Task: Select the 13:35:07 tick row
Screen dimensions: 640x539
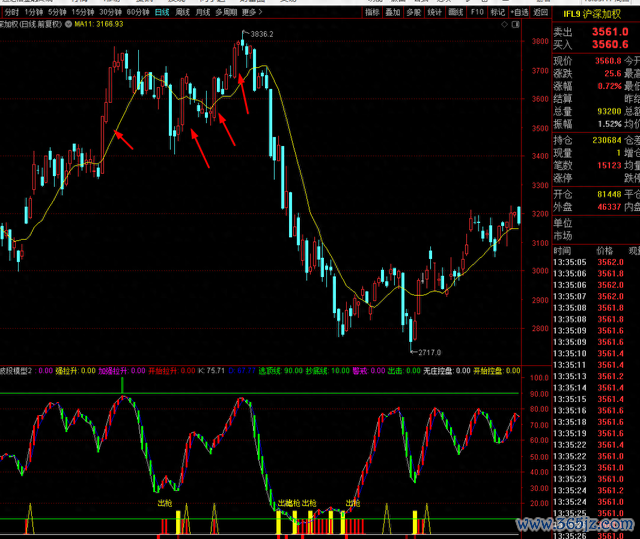Action: coord(596,296)
